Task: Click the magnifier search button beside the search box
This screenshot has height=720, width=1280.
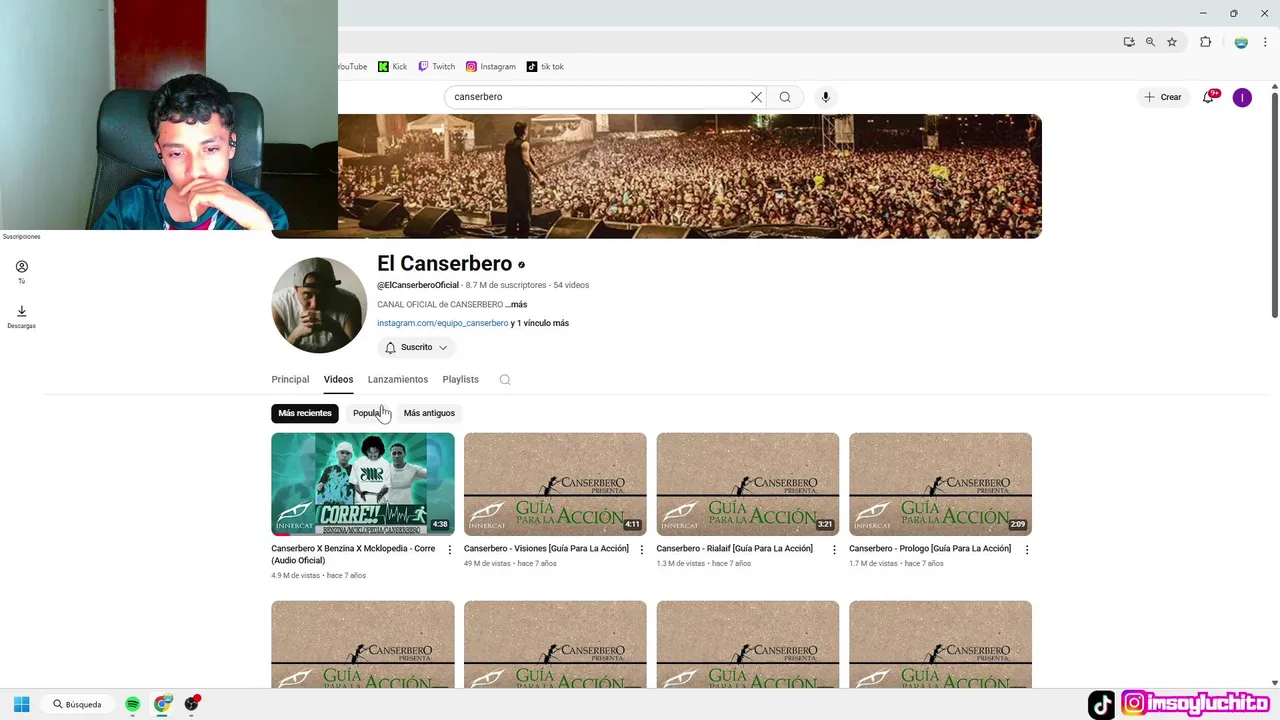Action: point(785,97)
